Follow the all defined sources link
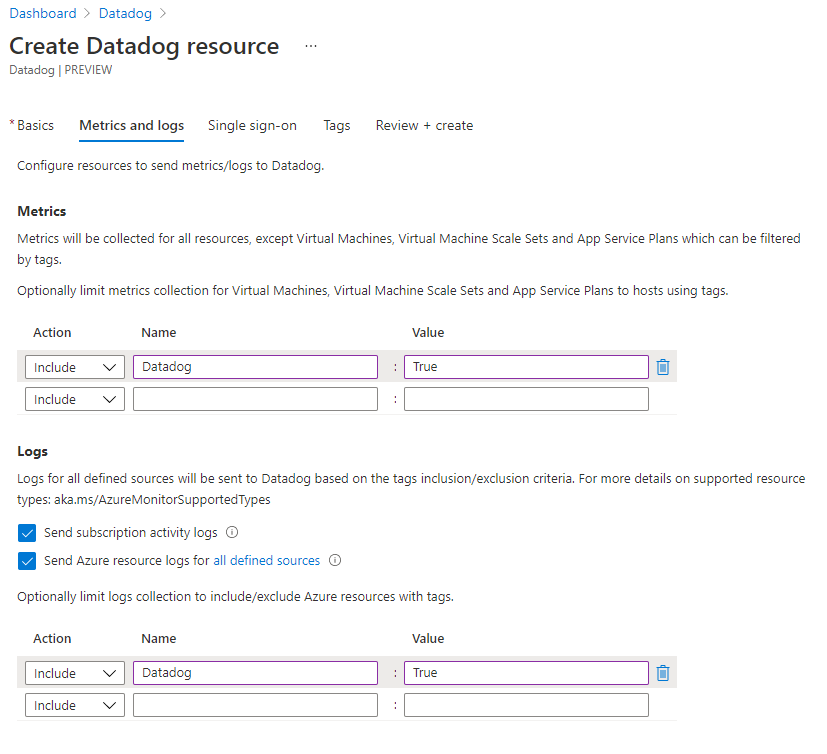The image size is (827, 754). coord(266,560)
